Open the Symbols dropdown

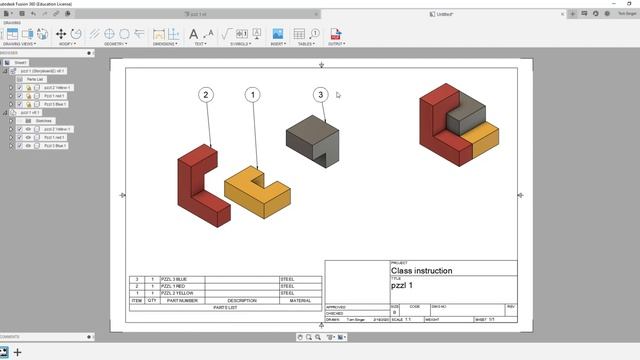[x=241, y=44]
